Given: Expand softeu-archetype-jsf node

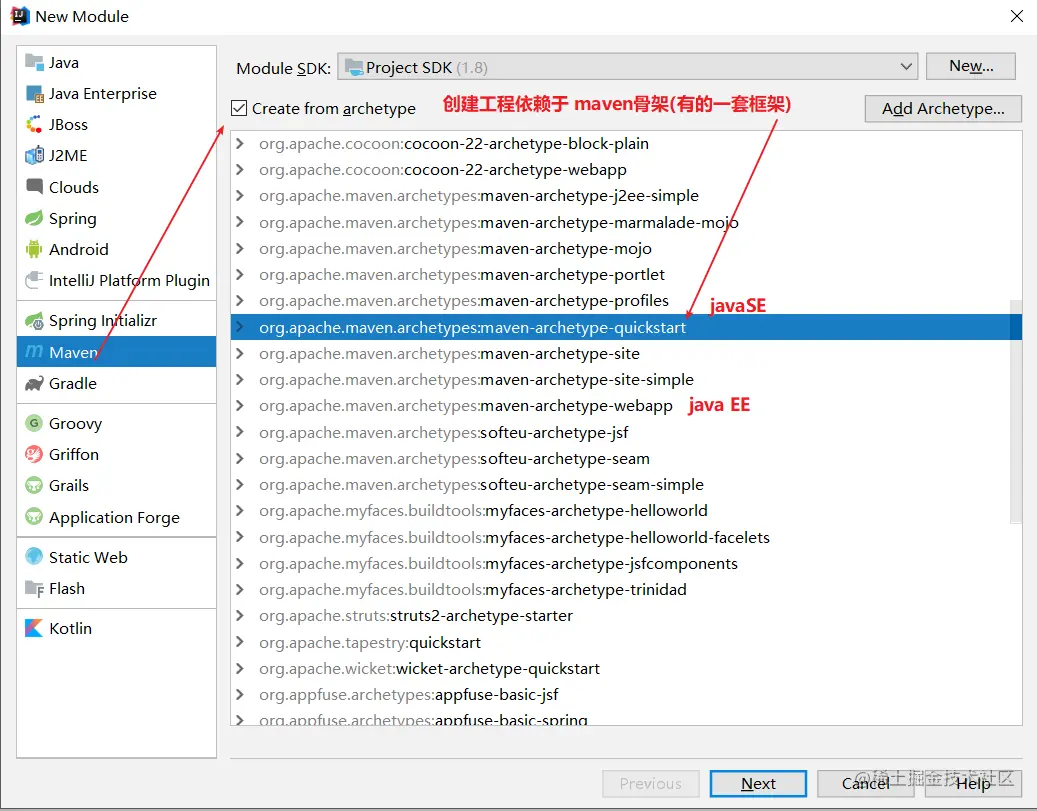Looking at the screenshot, I should (239, 432).
